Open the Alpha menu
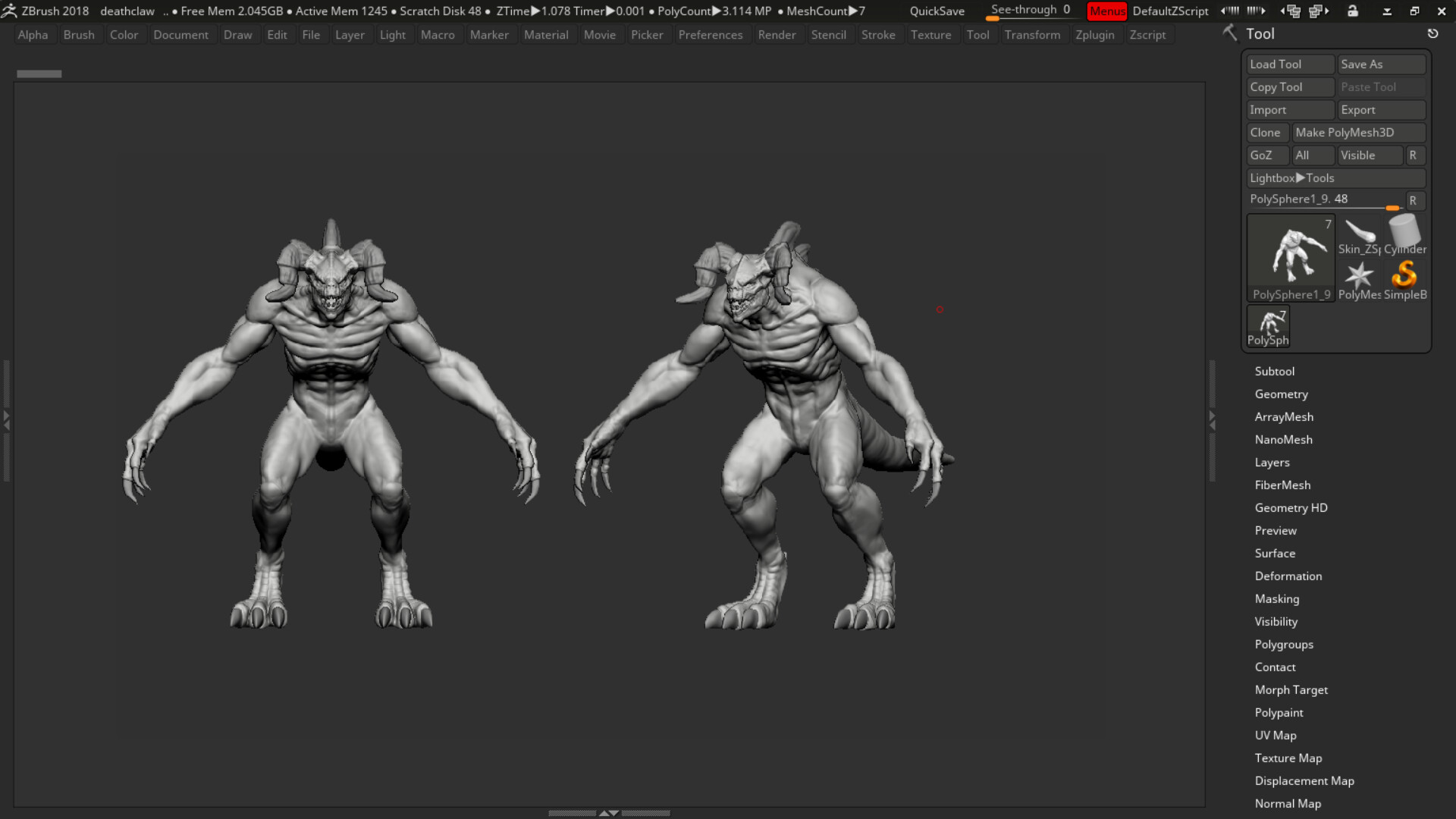This screenshot has height=819, width=1456. (33, 35)
